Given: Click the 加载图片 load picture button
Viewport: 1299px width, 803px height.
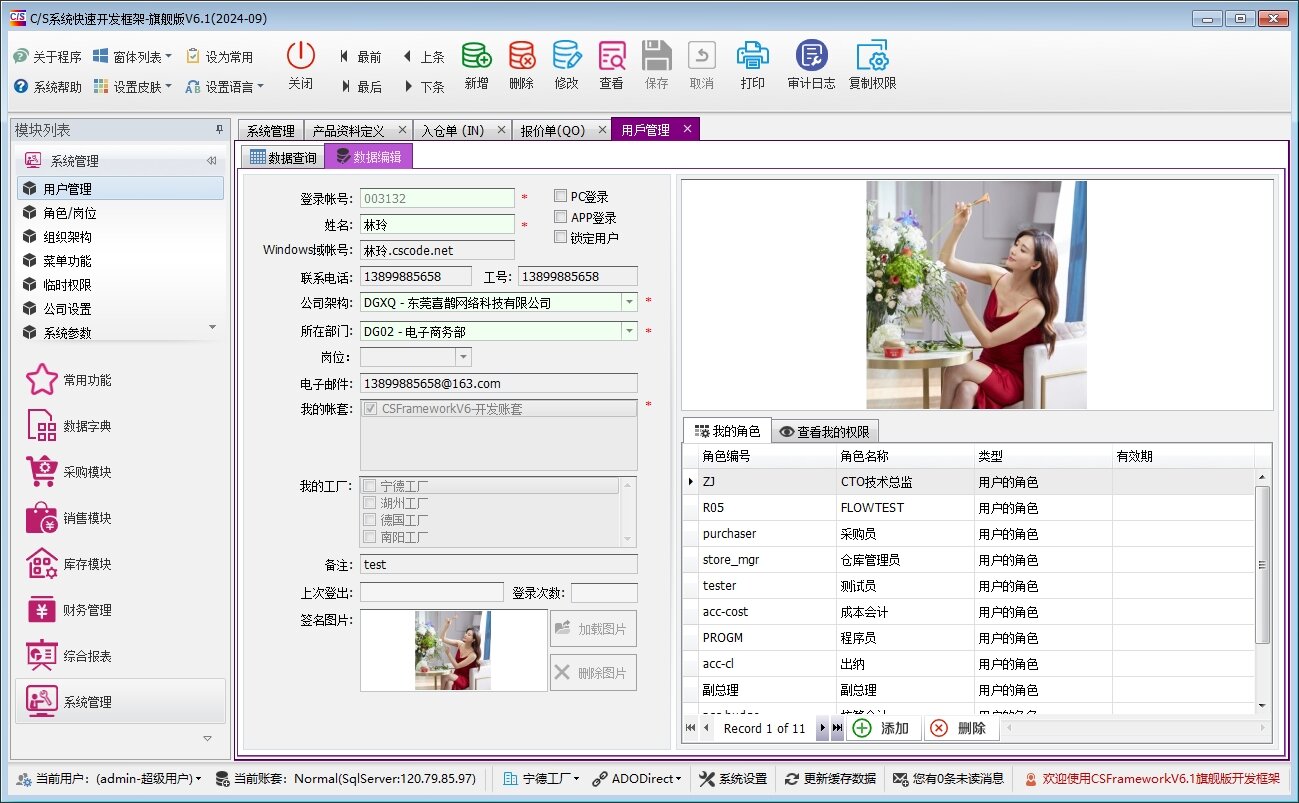Looking at the screenshot, I should [x=593, y=627].
